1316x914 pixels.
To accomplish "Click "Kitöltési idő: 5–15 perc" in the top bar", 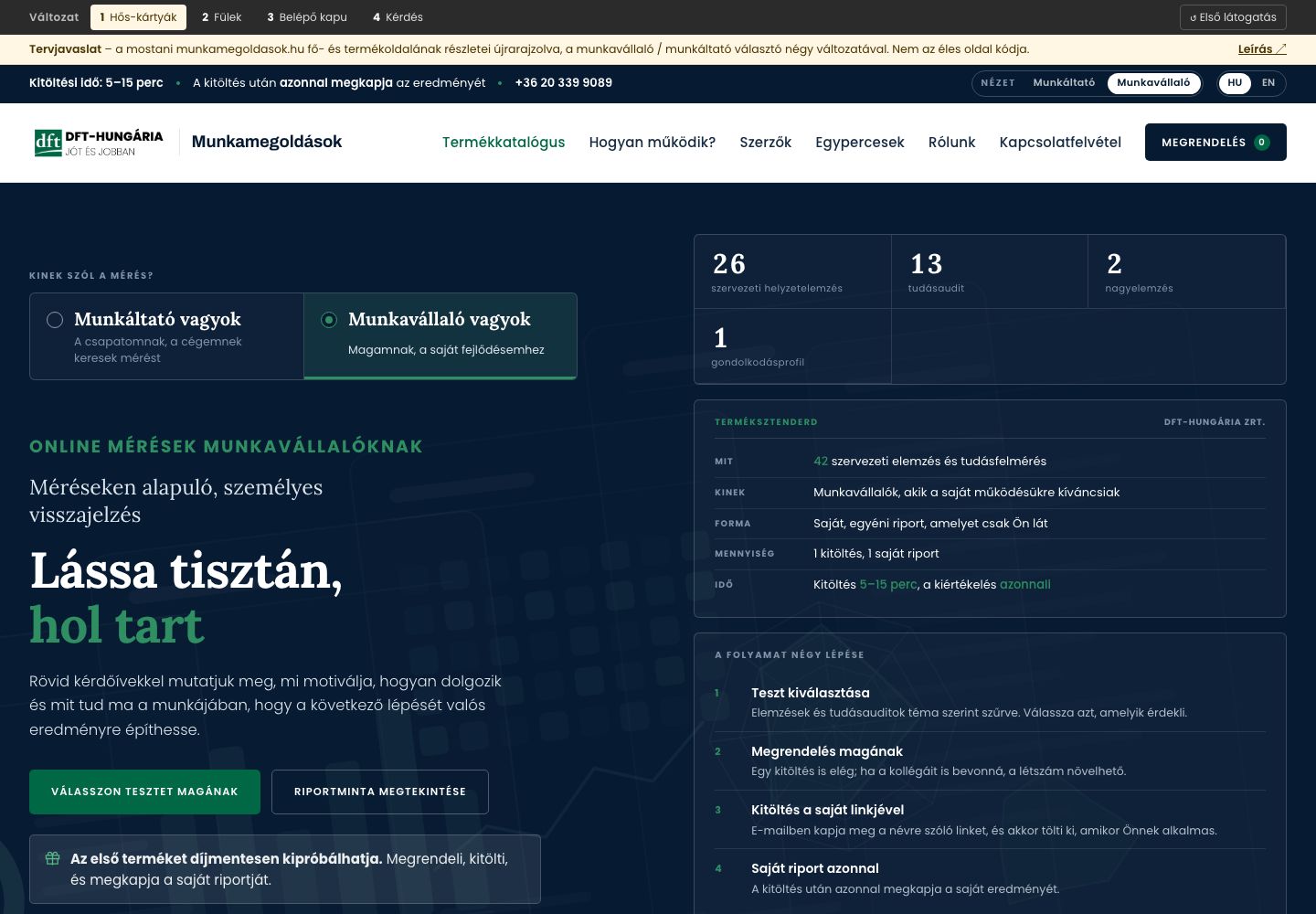I will pyautogui.click(x=96, y=83).
